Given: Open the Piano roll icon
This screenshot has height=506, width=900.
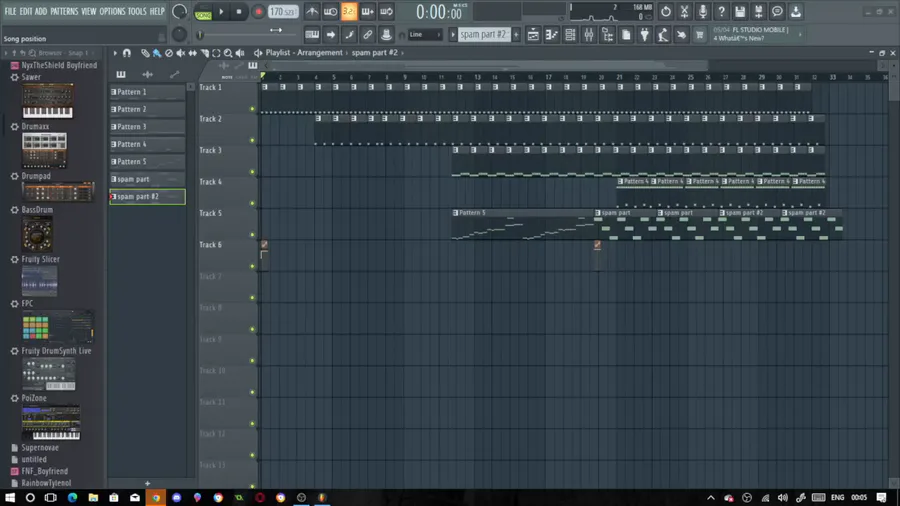Looking at the screenshot, I should (552, 35).
